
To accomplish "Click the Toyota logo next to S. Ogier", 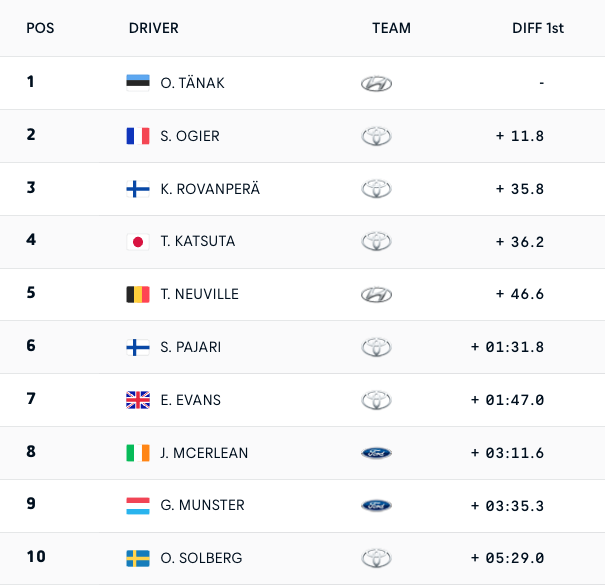I will pyautogui.click(x=376, y=136).
